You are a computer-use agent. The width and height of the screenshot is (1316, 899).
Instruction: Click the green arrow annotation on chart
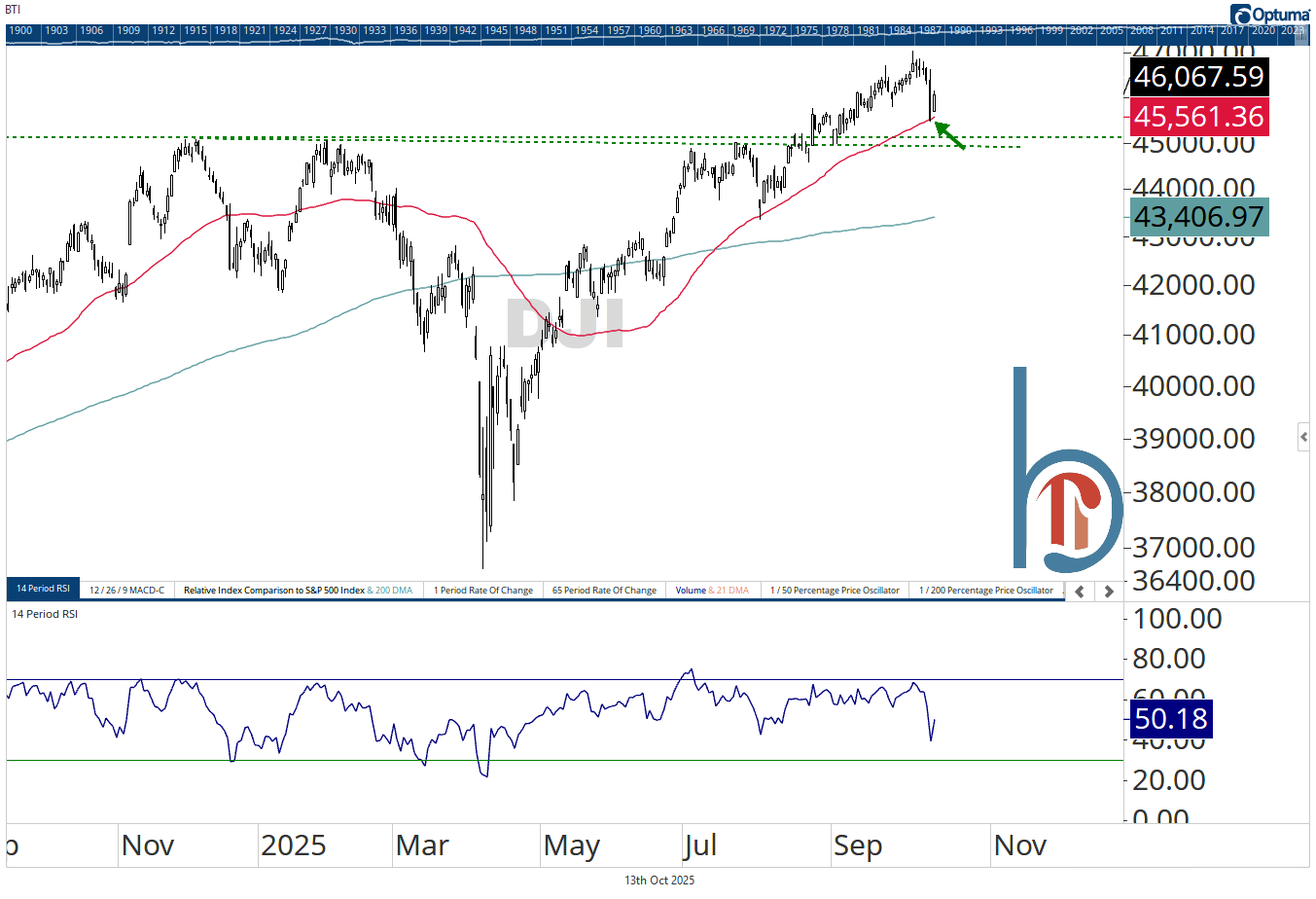click(x=949, y=135)
